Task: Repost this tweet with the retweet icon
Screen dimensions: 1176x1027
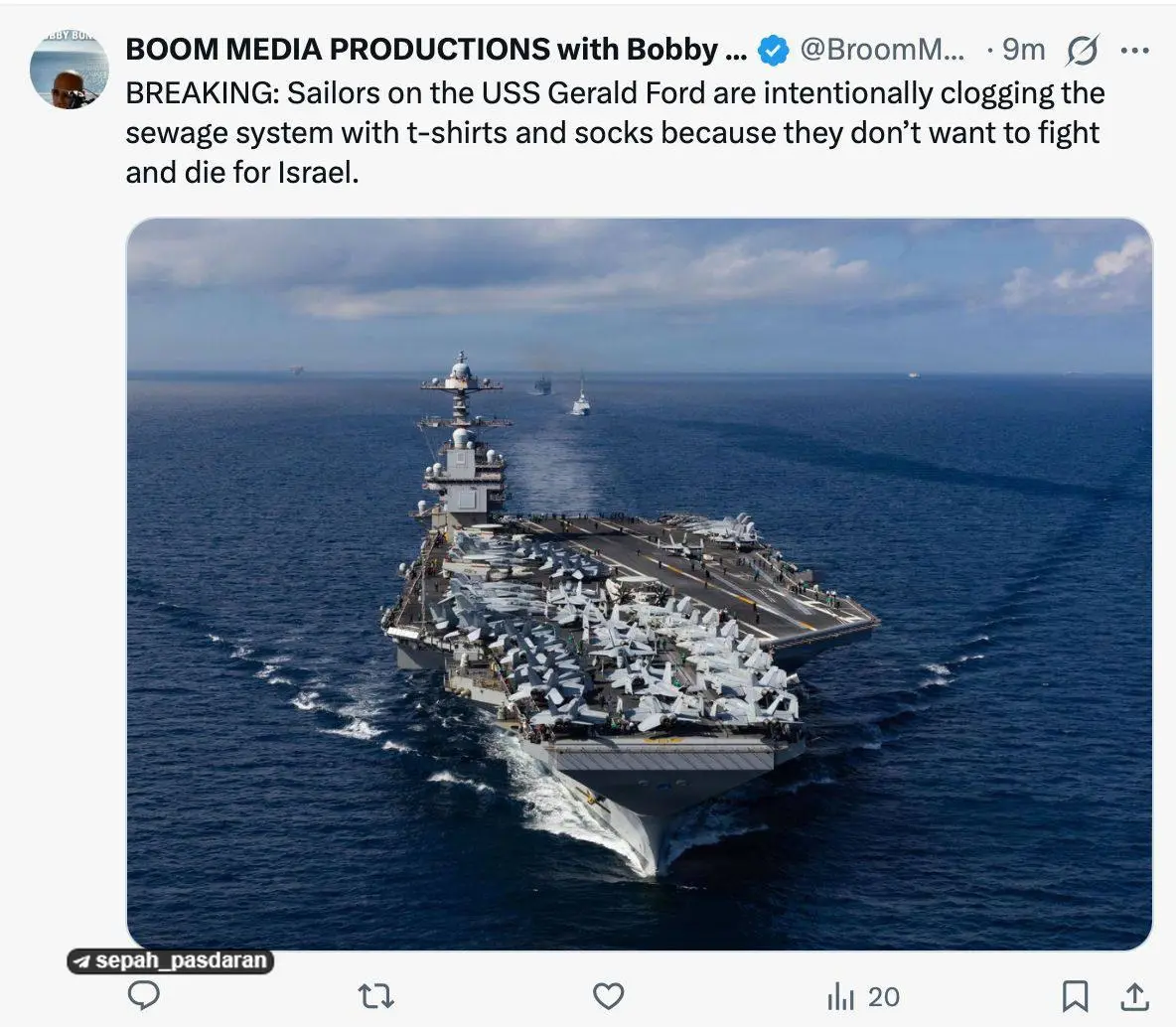Action: (375, 995)
